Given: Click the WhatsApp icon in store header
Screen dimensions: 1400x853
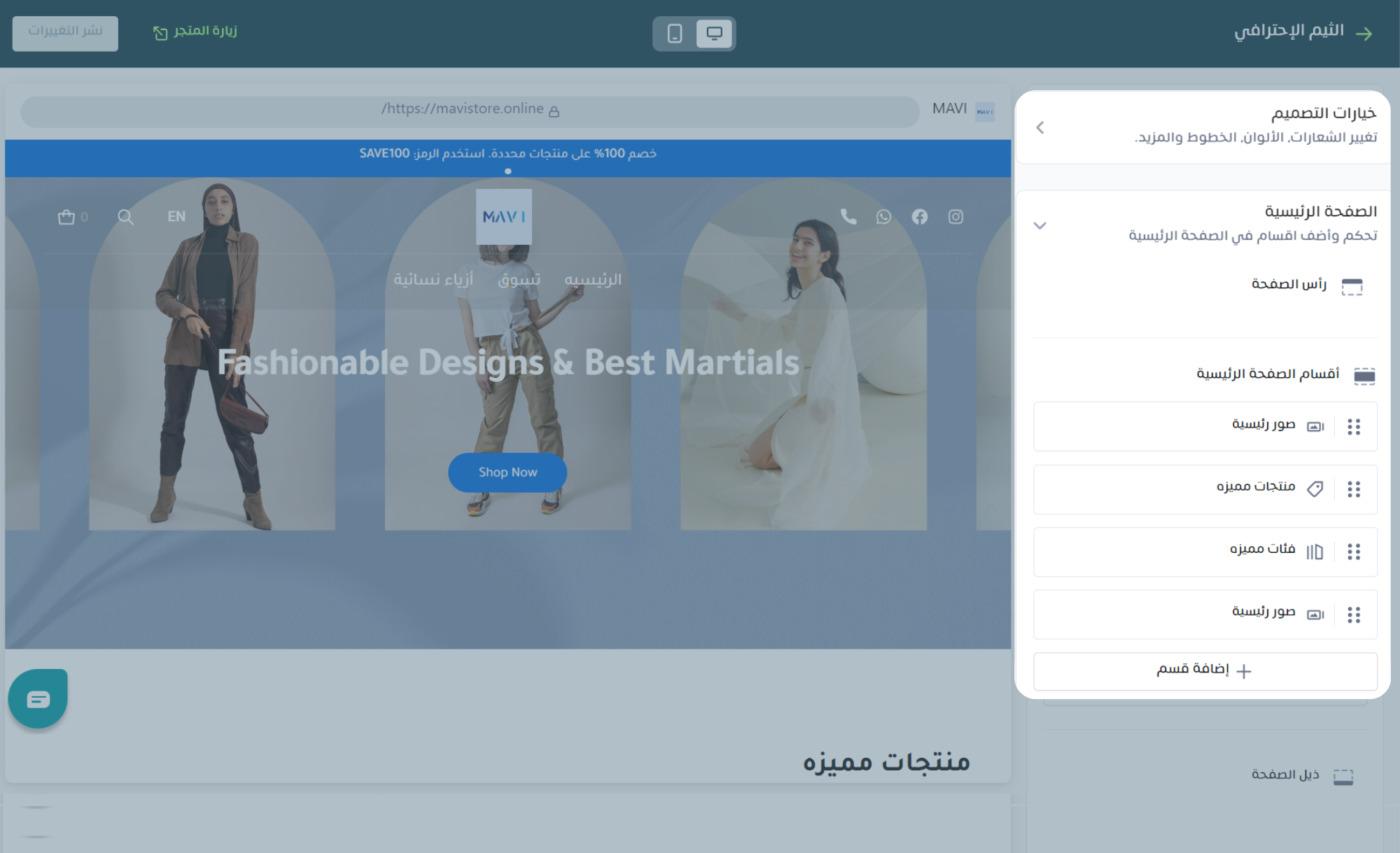Looking at the screenshot, I should click(883, 217).
